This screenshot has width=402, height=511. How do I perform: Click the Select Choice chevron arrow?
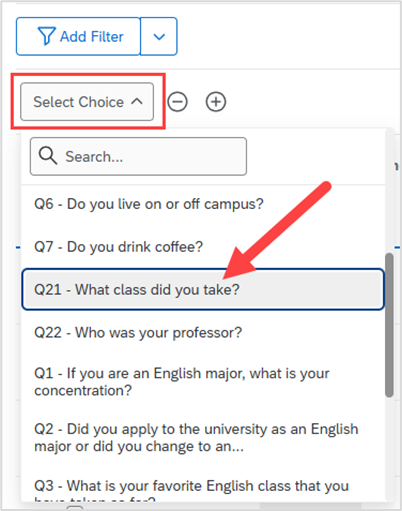[x=137, y=102]
